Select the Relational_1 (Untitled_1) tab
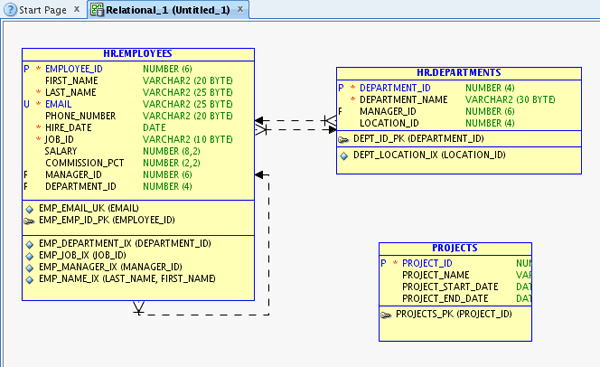This screenshot has width=600, height=367. [168, 10]
